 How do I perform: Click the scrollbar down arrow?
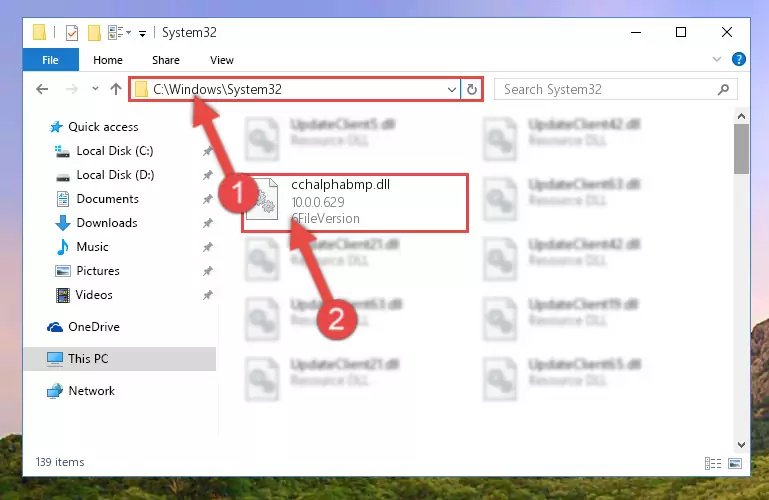(x=741, y=445)
